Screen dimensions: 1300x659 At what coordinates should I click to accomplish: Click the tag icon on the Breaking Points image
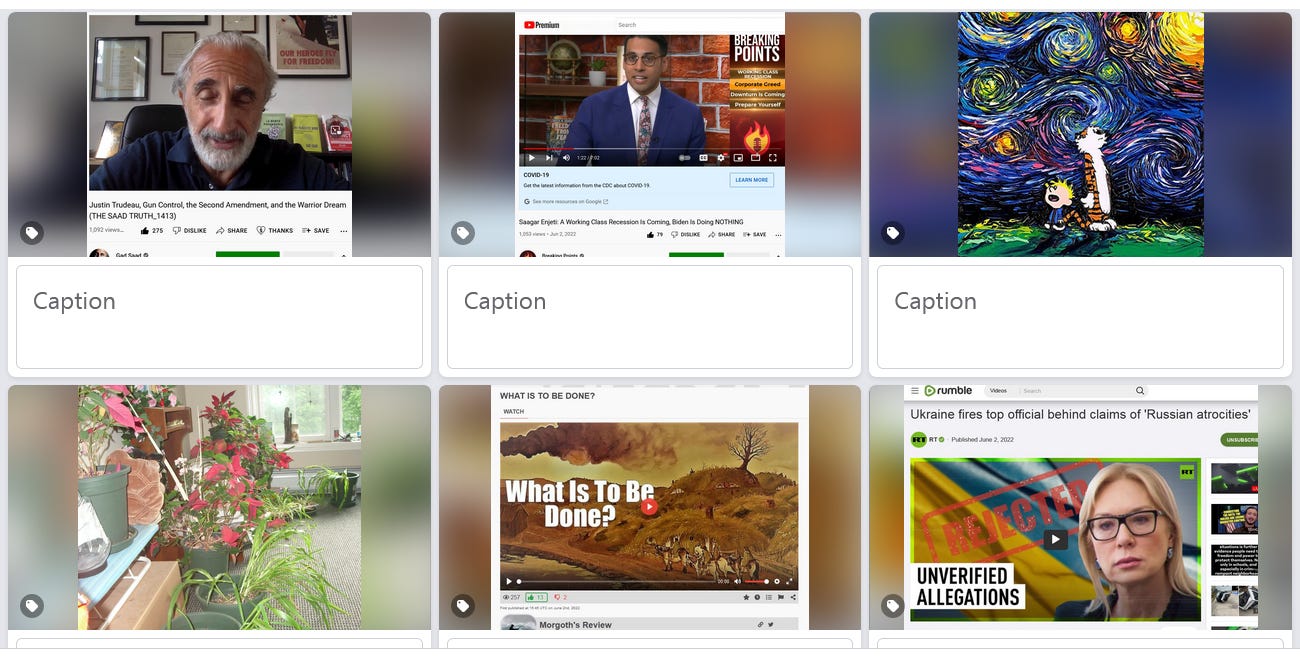click(462, 233)
